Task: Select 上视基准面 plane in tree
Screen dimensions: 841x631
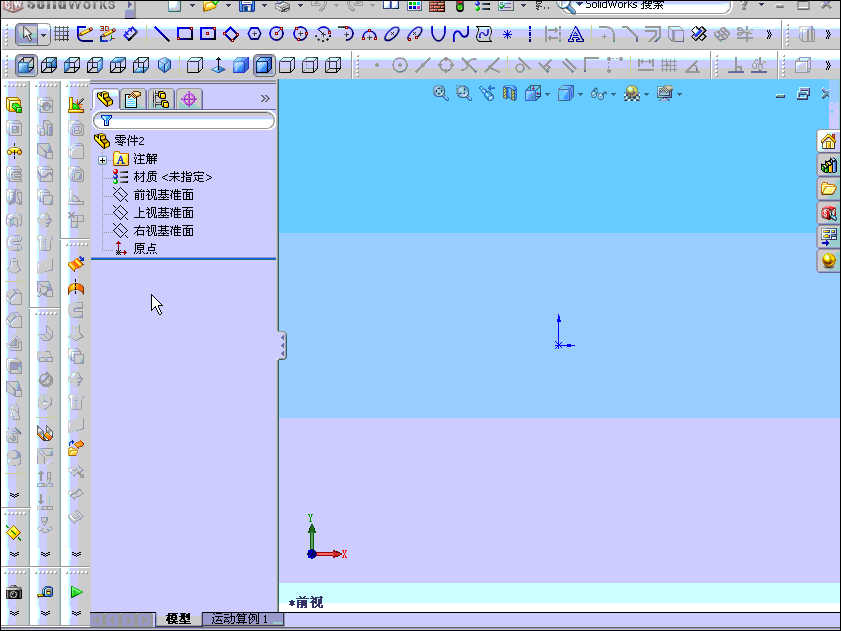Action: click(x=163, y=213)
